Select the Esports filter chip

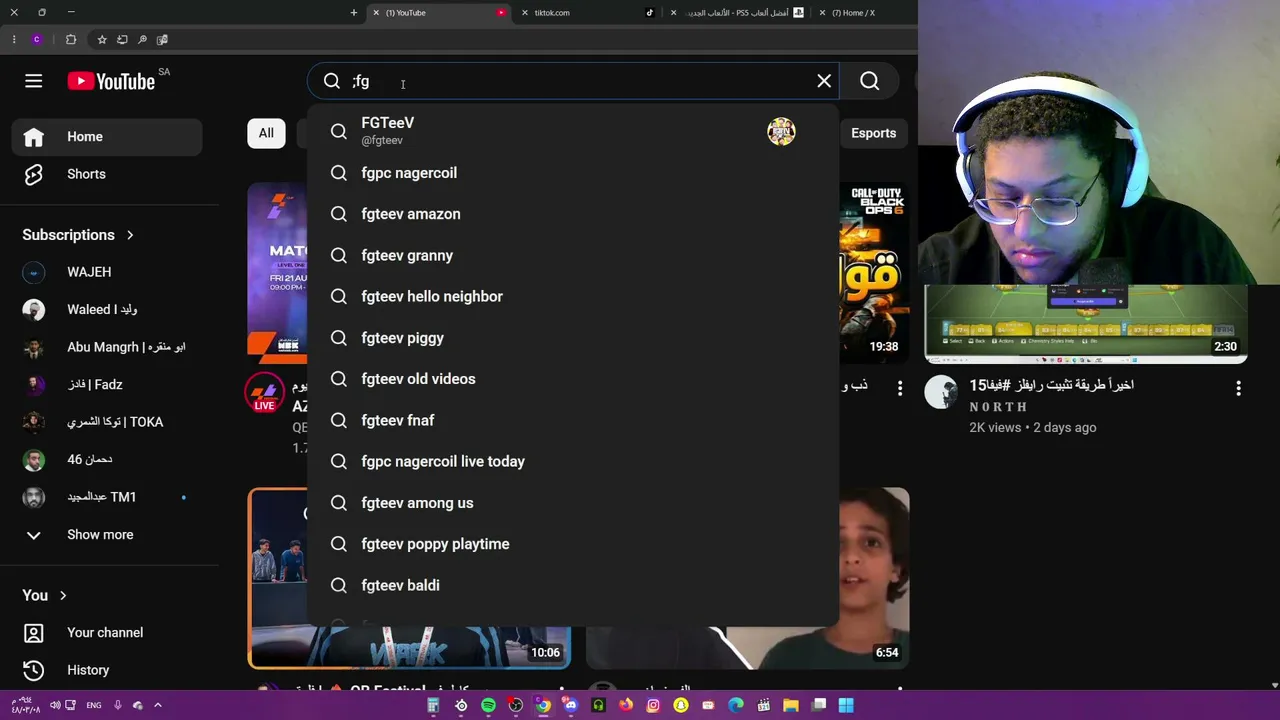click(x=873, y=133)
